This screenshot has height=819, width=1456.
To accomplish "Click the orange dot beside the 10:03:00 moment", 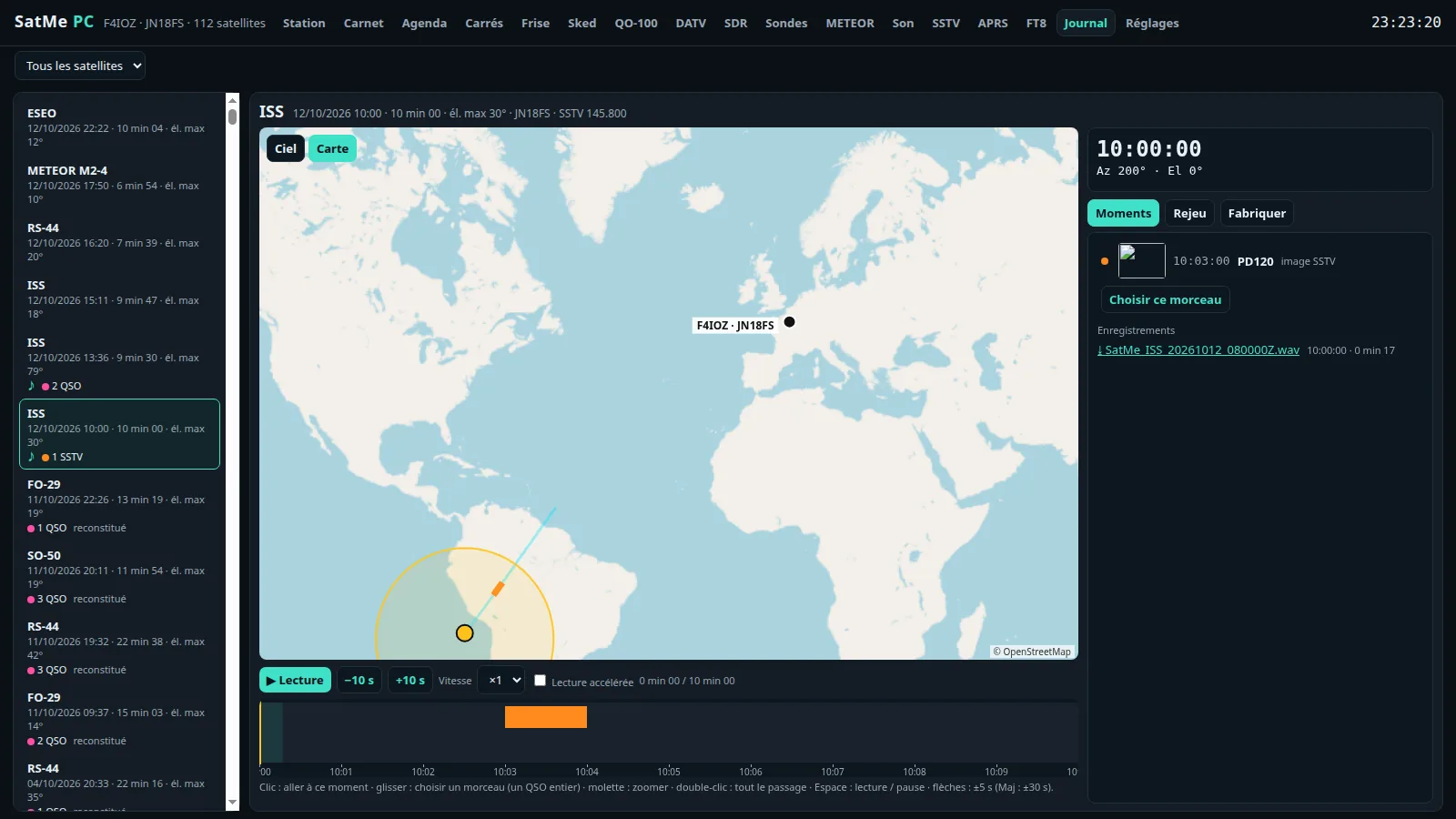I will [x=1105, y=261].
